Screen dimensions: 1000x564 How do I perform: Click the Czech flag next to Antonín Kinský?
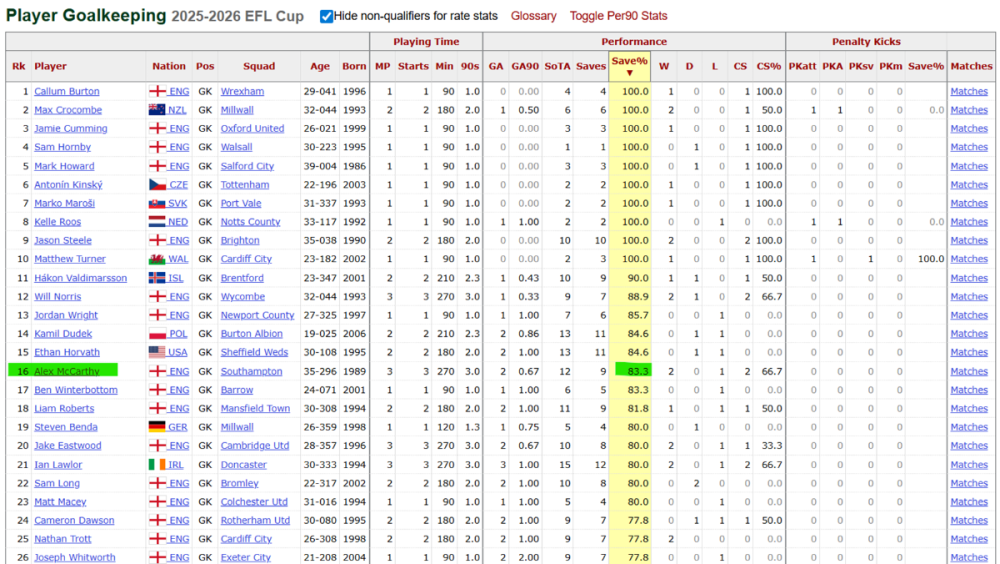pos(157,185)
